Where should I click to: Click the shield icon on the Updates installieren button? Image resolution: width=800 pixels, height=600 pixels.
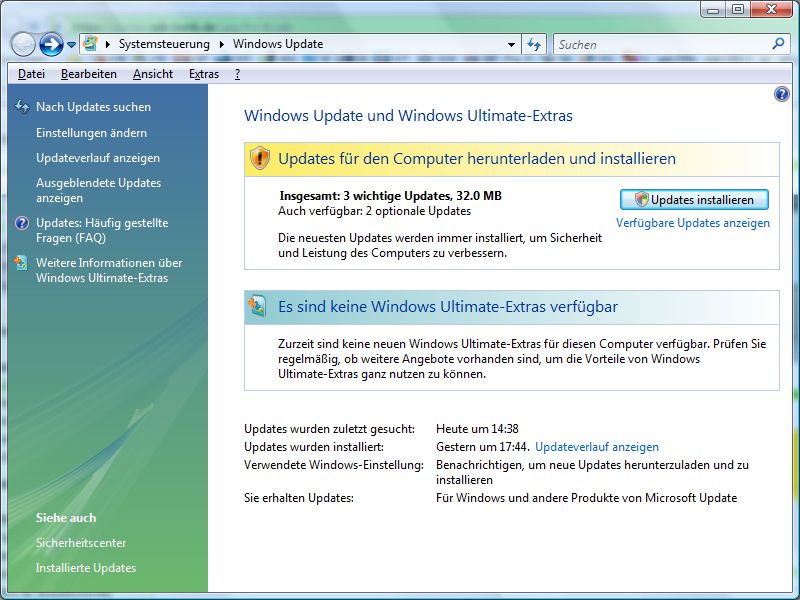(641, 199)
